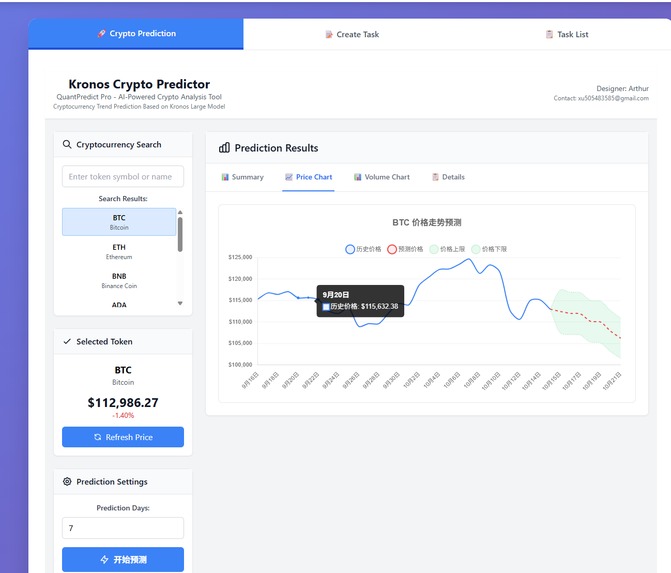Click the $100,000 y-axis label

(240, 365)
